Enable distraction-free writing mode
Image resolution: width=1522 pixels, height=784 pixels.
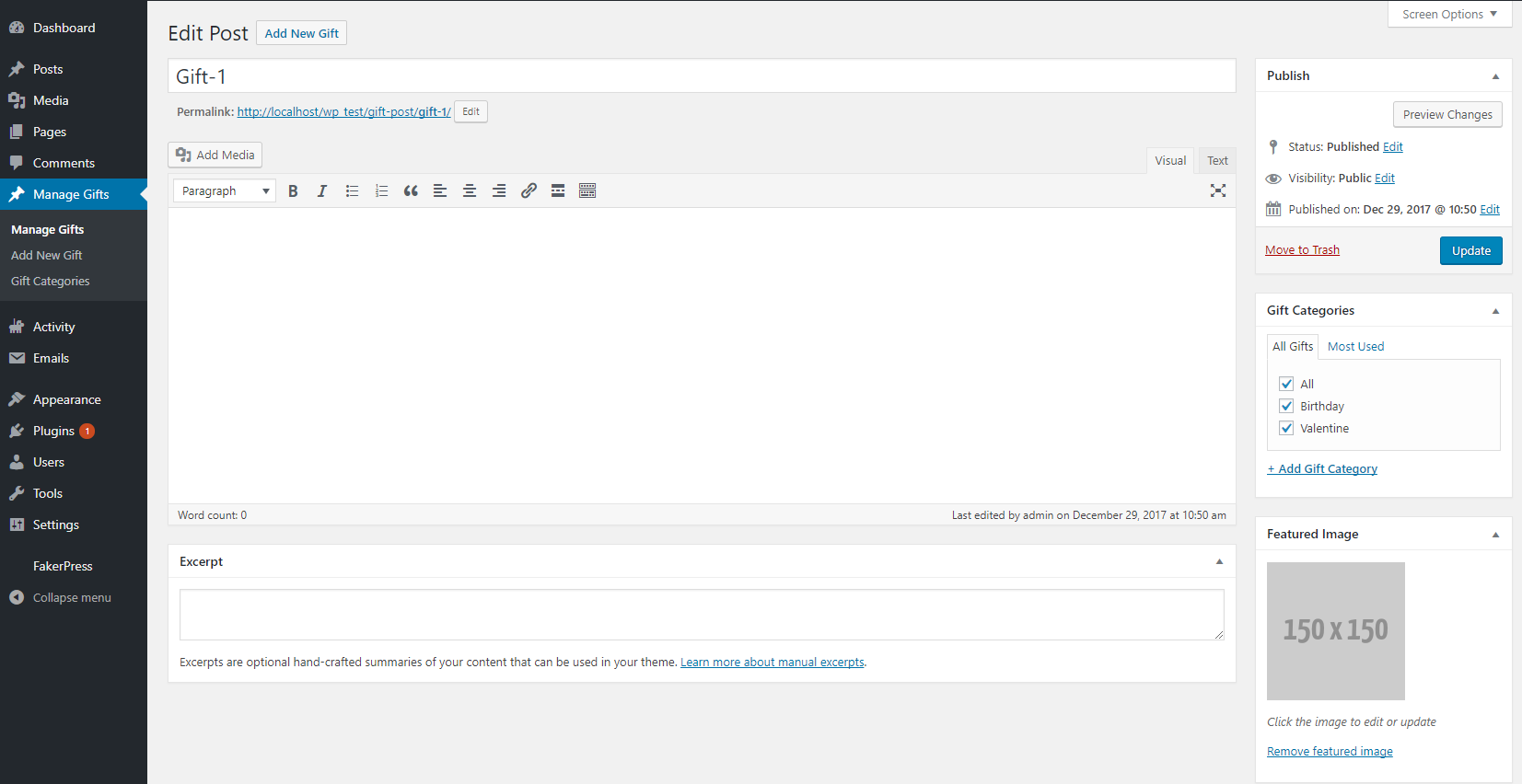1218,190
